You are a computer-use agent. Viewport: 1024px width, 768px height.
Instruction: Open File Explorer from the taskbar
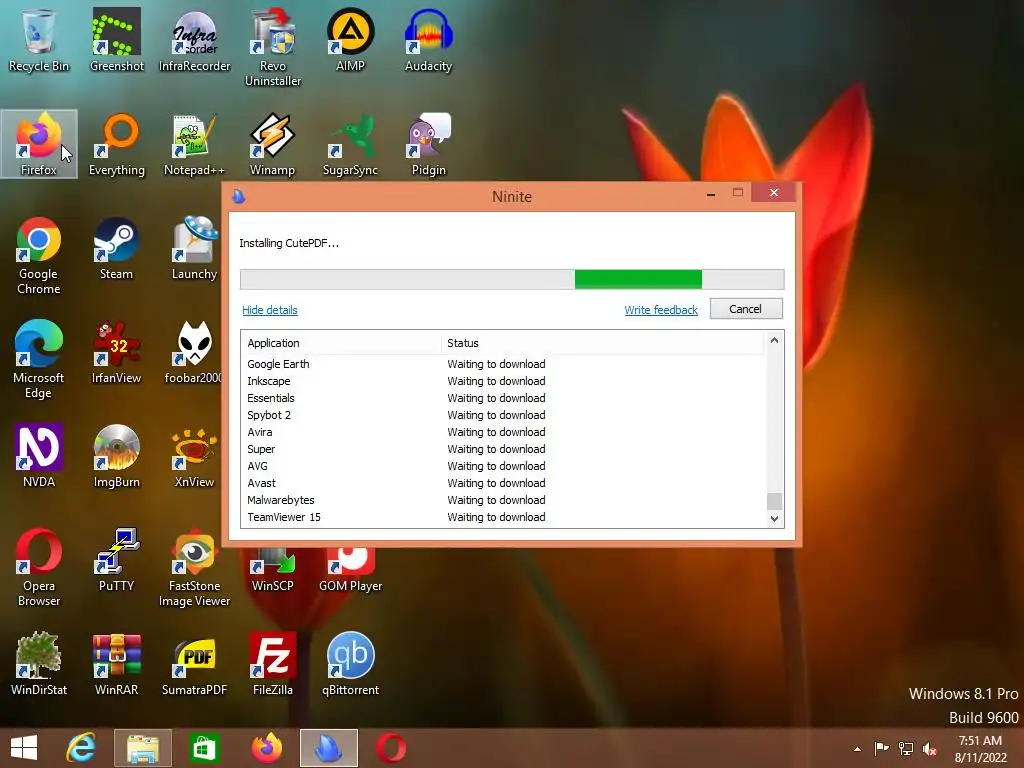coord(143,748)
